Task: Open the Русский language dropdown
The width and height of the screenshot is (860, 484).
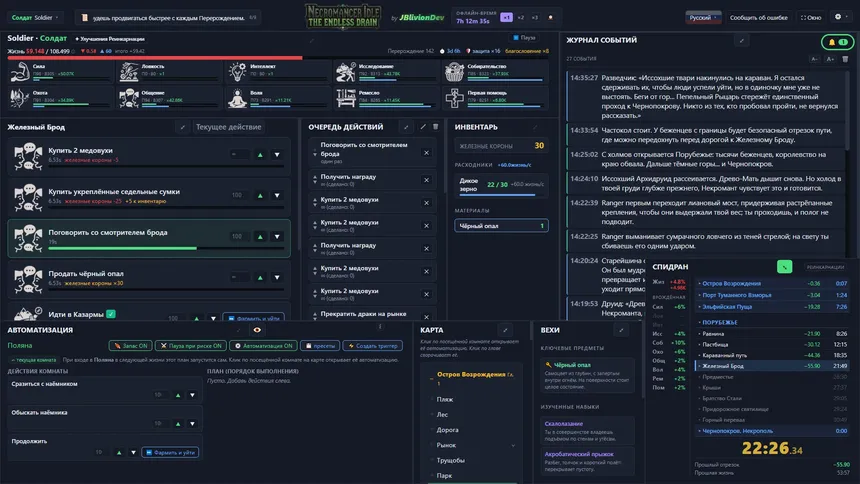Action: tap(703, 18)
